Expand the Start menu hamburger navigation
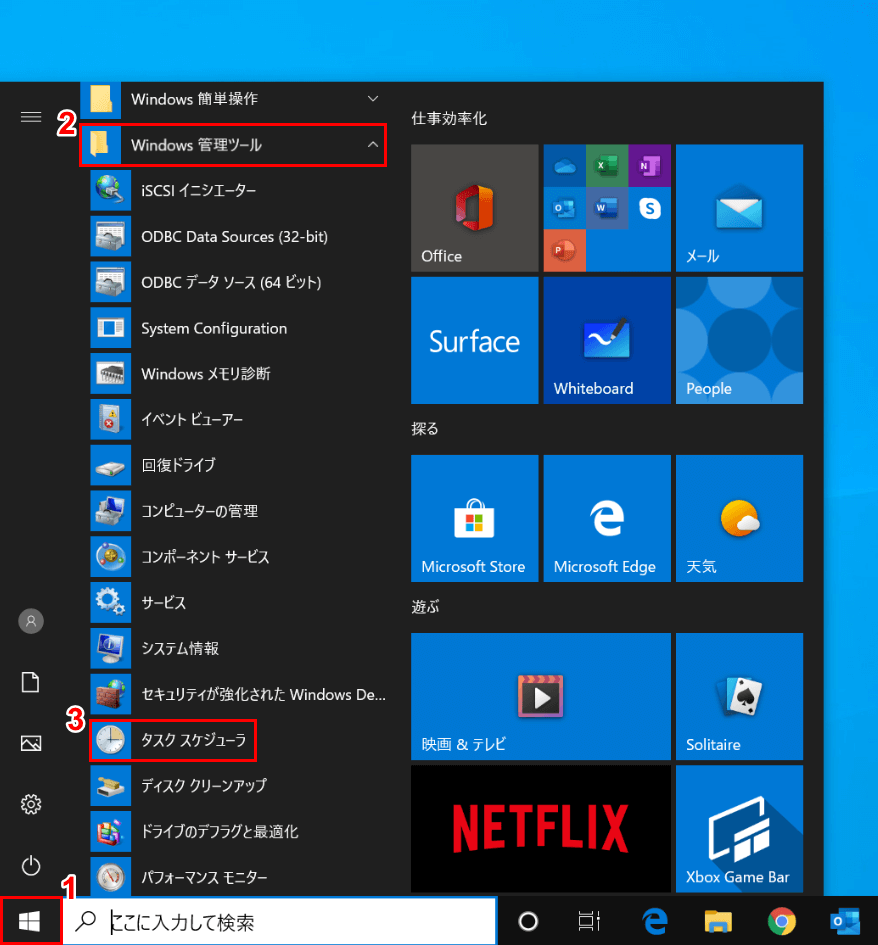Viewport: 878px width, 945px height. tap(31, 117)
